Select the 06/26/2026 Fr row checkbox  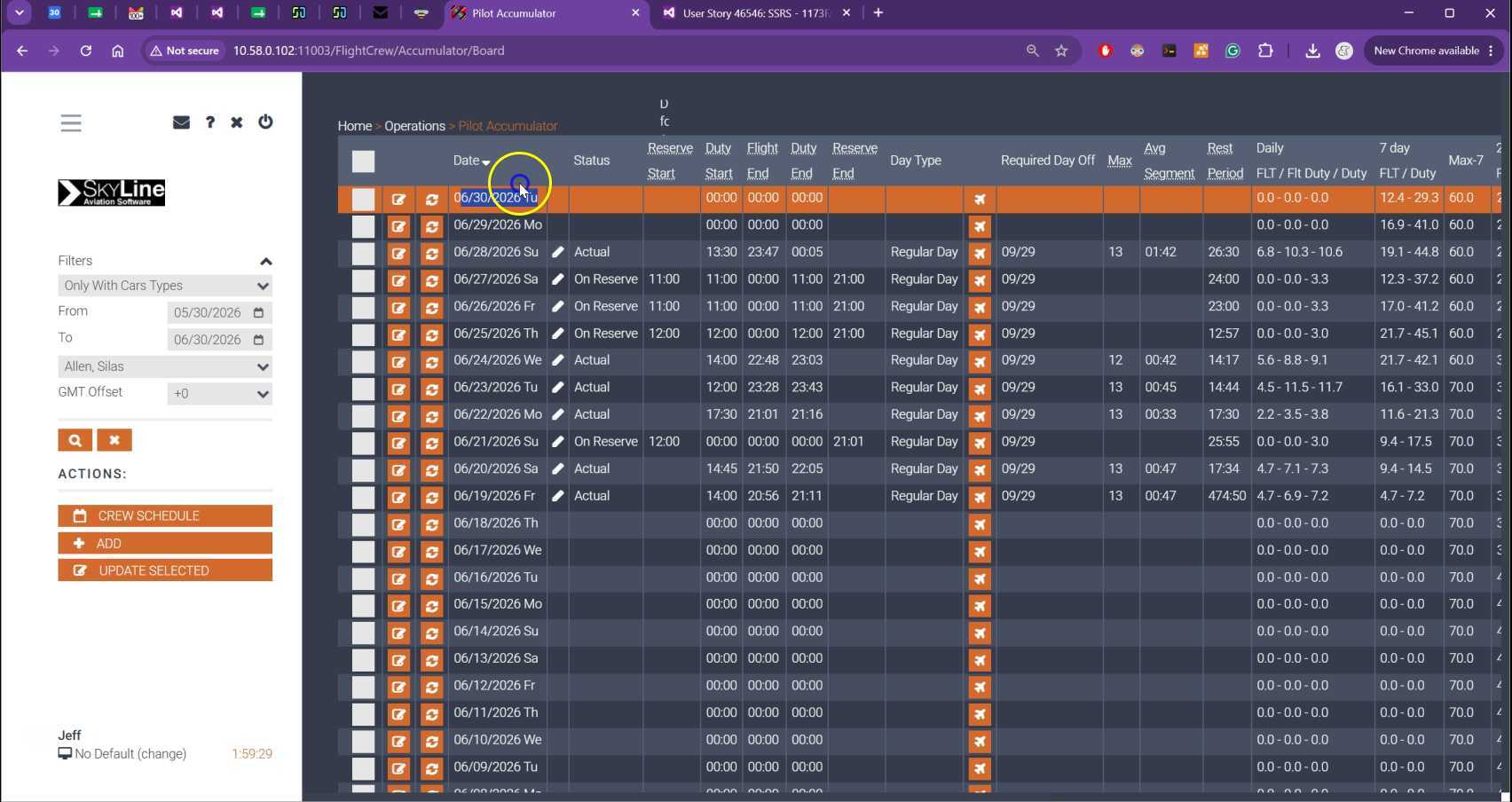pyautogui.click(x=363, y=308)
